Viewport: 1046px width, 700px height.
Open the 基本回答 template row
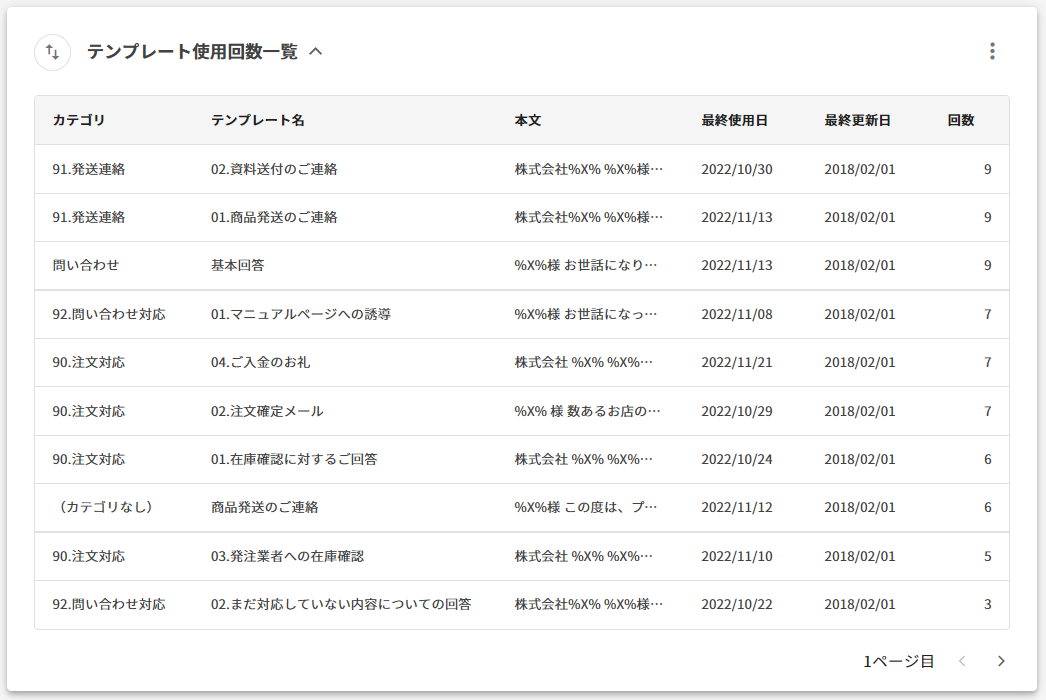237,266
